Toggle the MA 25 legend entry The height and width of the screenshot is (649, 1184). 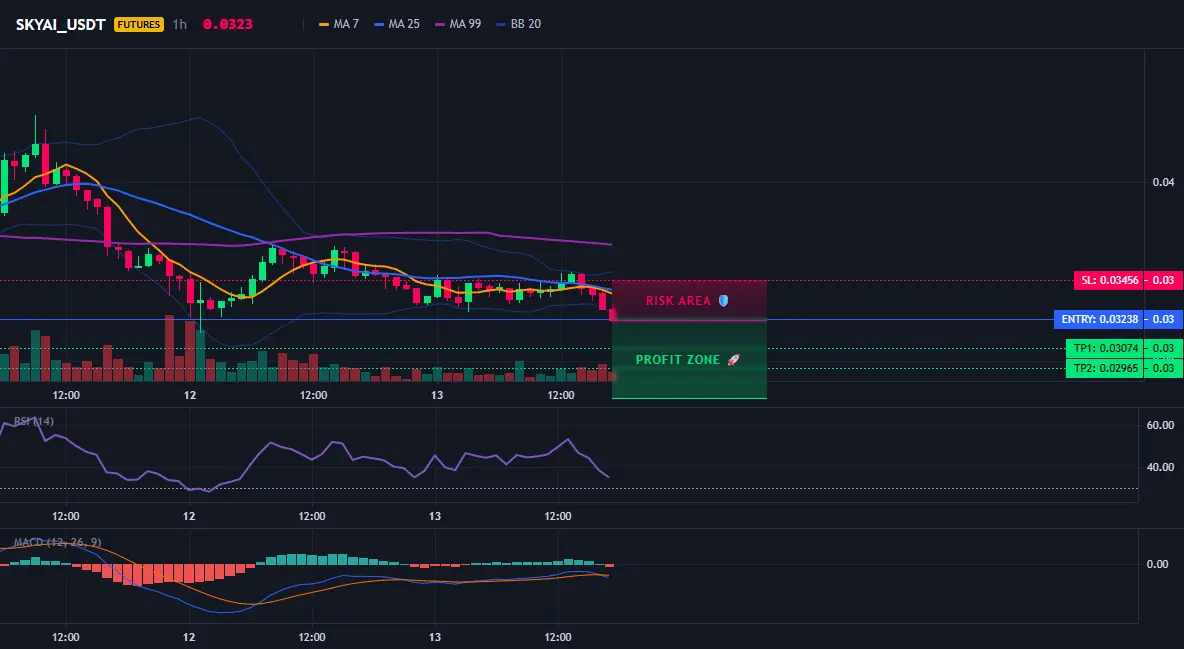tap(397, 24)
